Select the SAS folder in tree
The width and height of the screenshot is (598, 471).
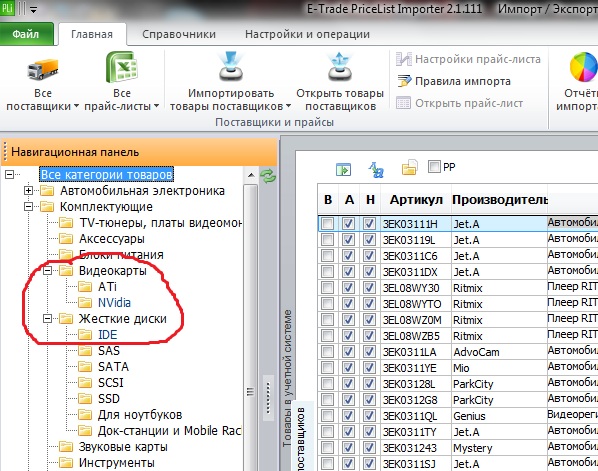(x=109, y=350)
